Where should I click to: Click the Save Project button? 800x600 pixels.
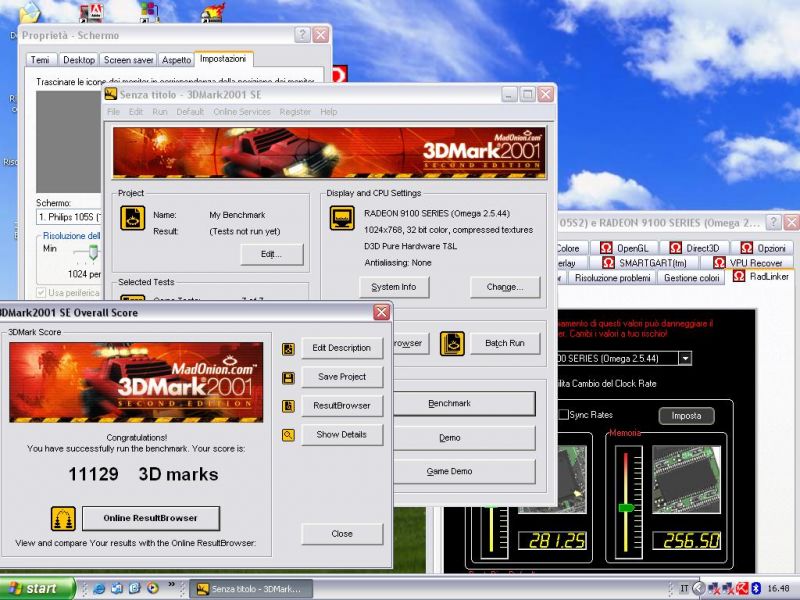[342, 377]
